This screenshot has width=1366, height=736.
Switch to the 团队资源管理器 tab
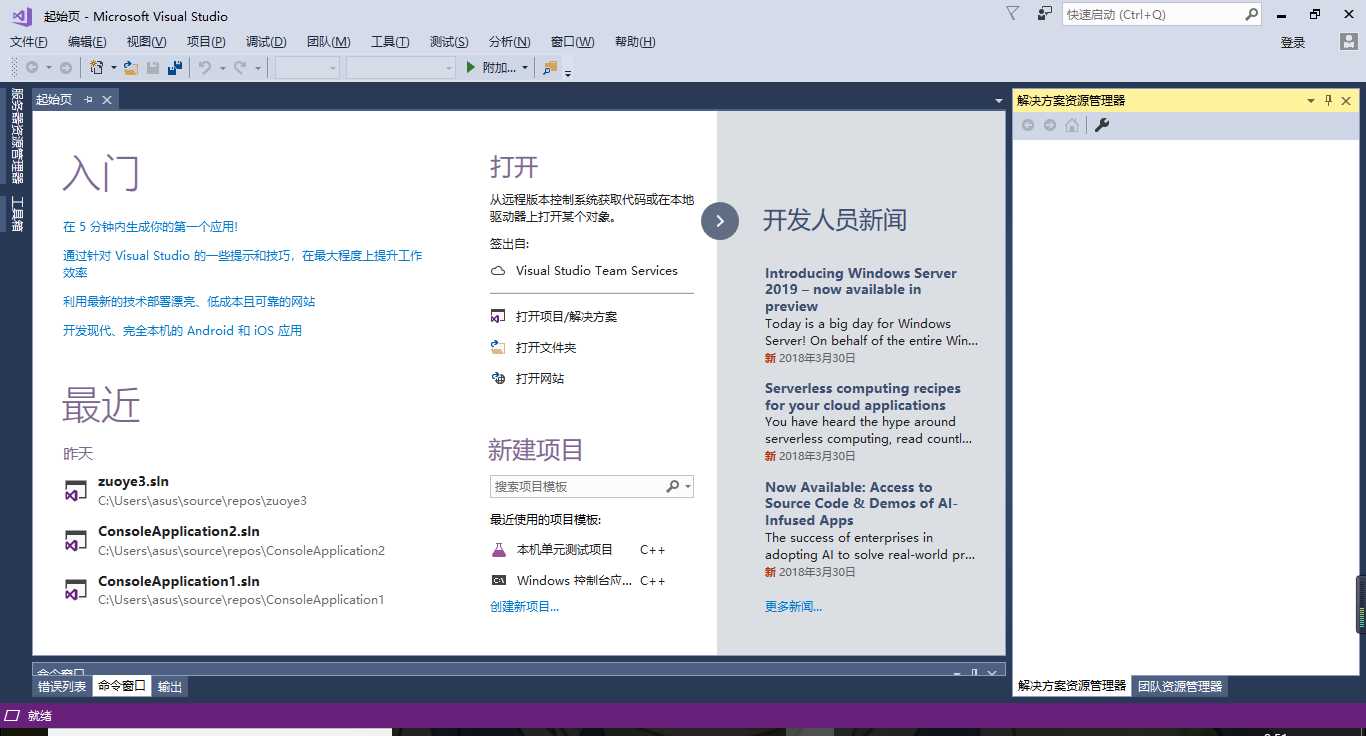click(1180, 686)
